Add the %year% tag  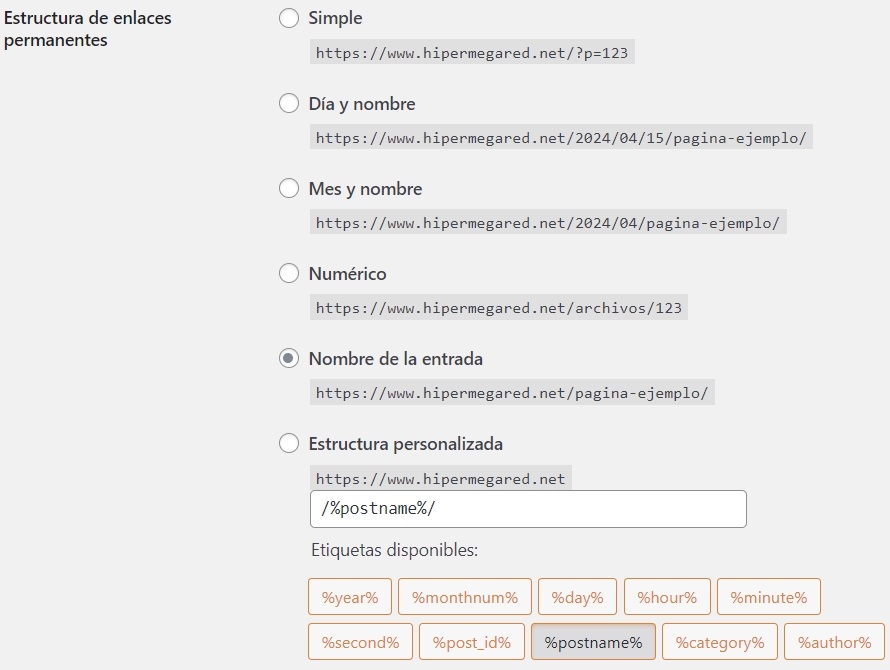349,597
